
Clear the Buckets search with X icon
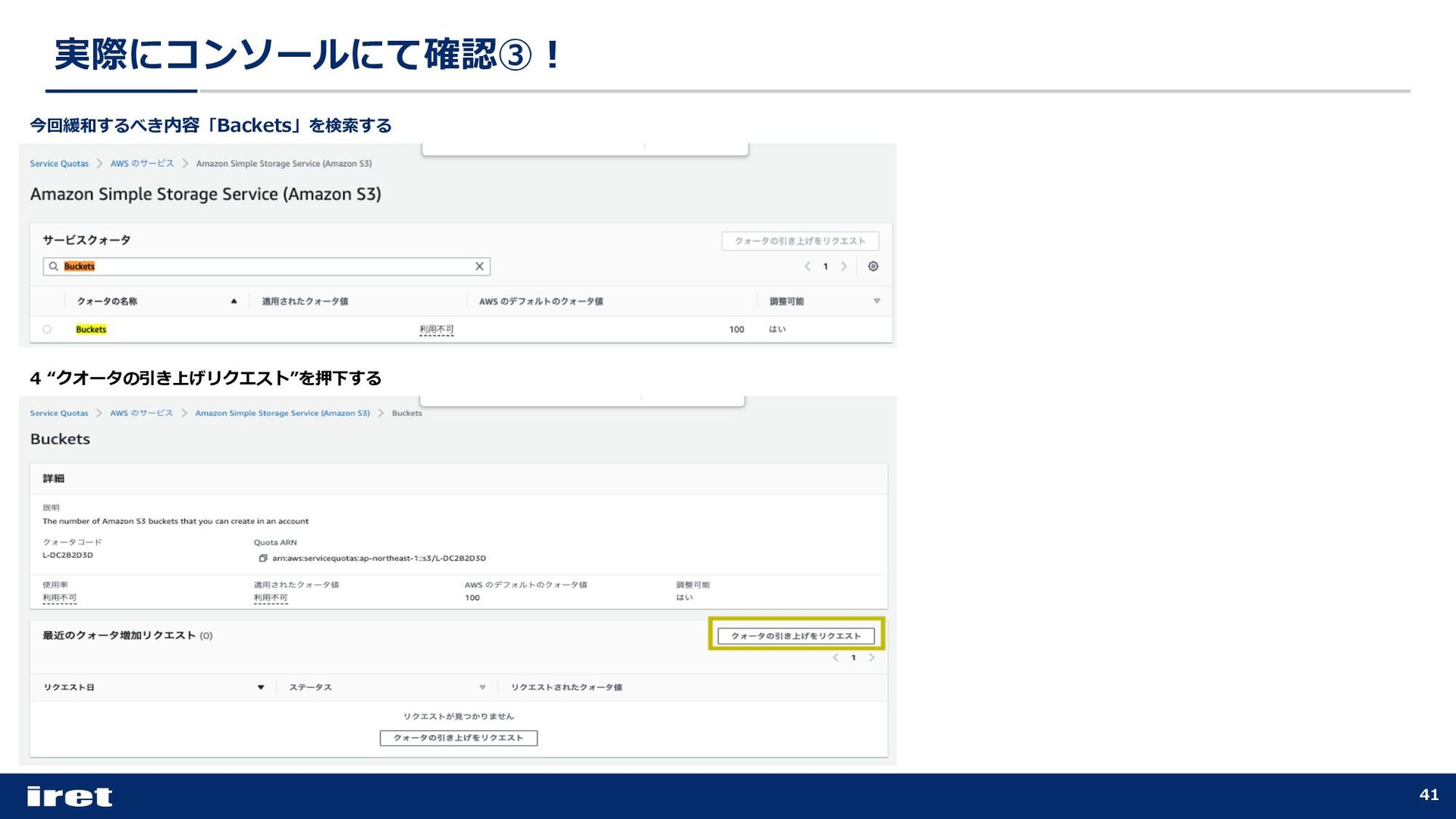(x=479, y=266)
